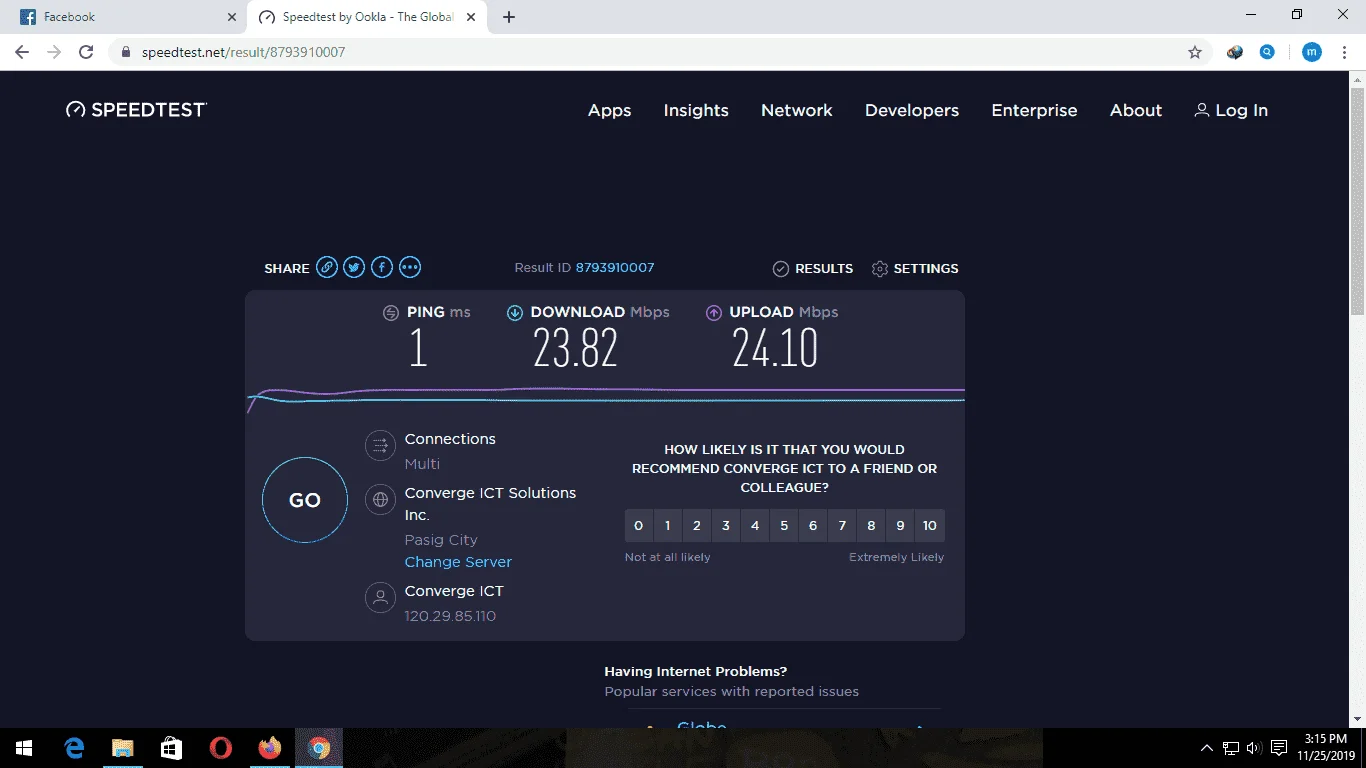Show hidden system tray icons
Screen dimensions: 1366x768
1207,748
